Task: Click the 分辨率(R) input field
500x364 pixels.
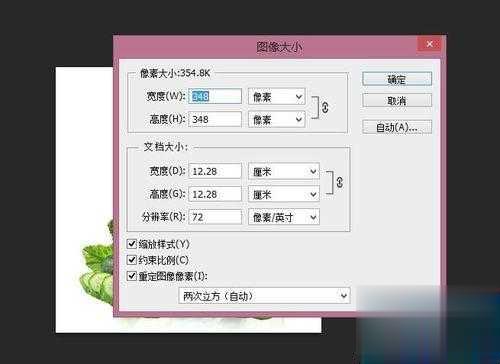Action: click(x=215, y=217)
